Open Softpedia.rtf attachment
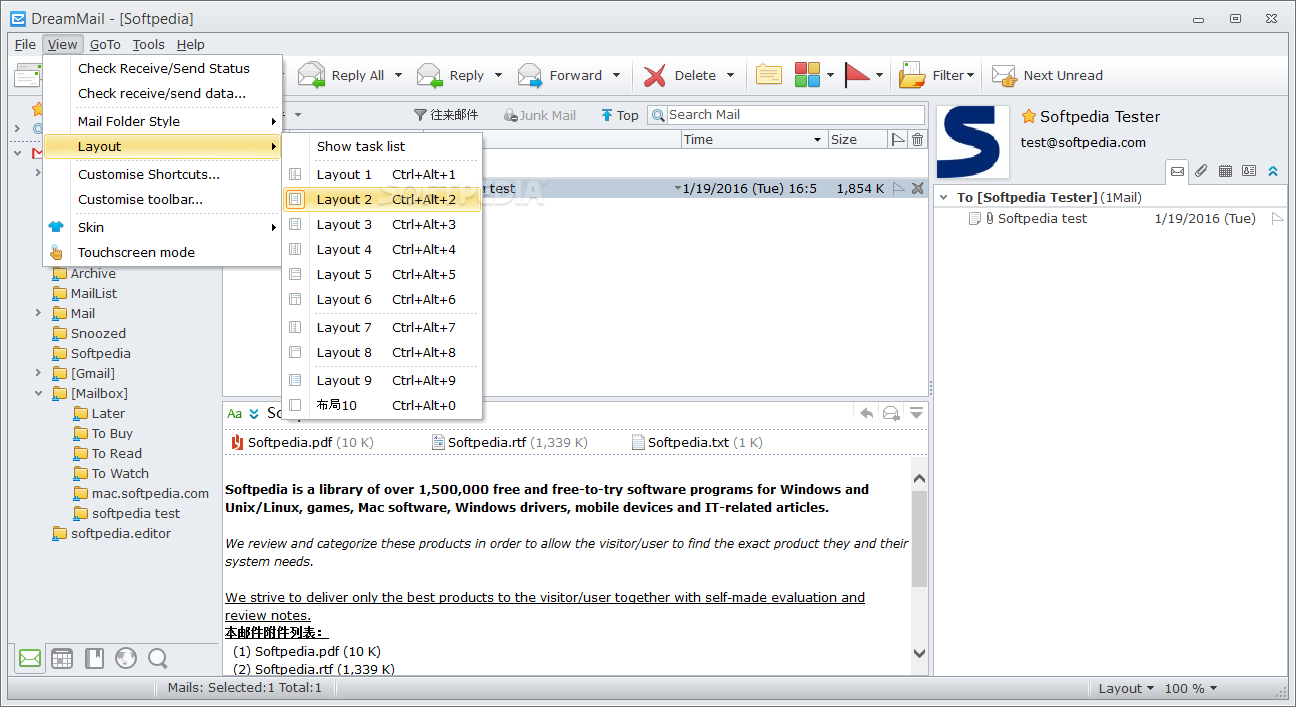1296x707 pixels. [x=509, y=442]
